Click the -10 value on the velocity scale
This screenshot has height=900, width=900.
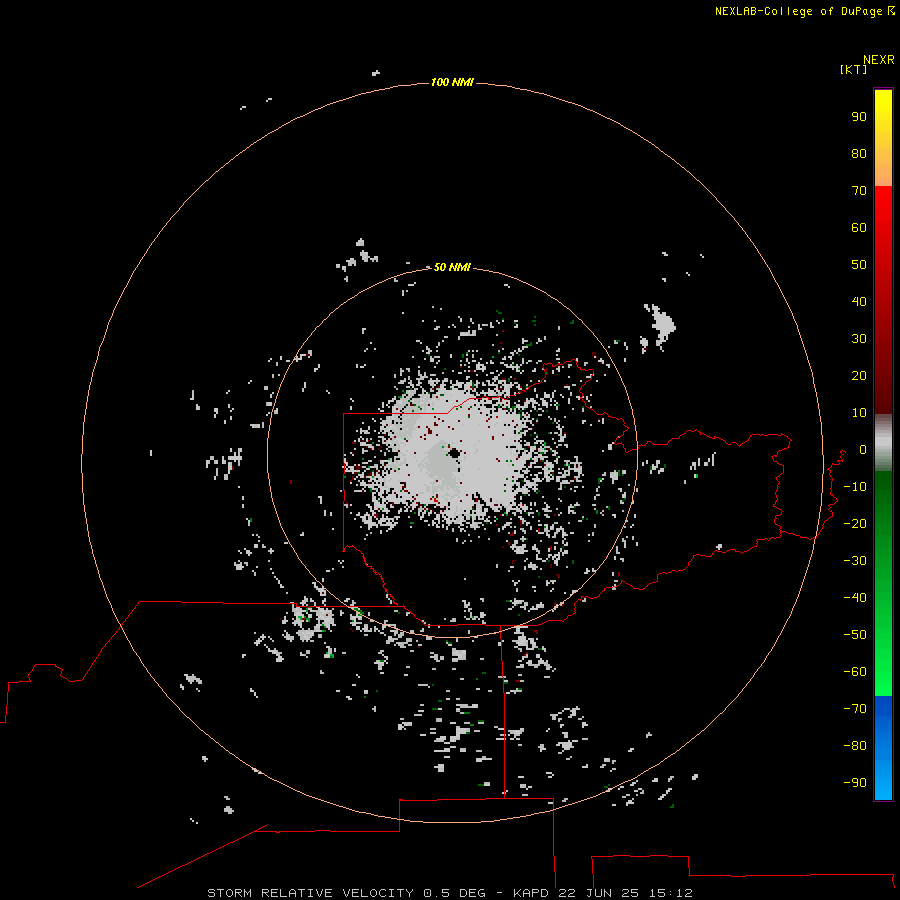[x=855, y=487]
